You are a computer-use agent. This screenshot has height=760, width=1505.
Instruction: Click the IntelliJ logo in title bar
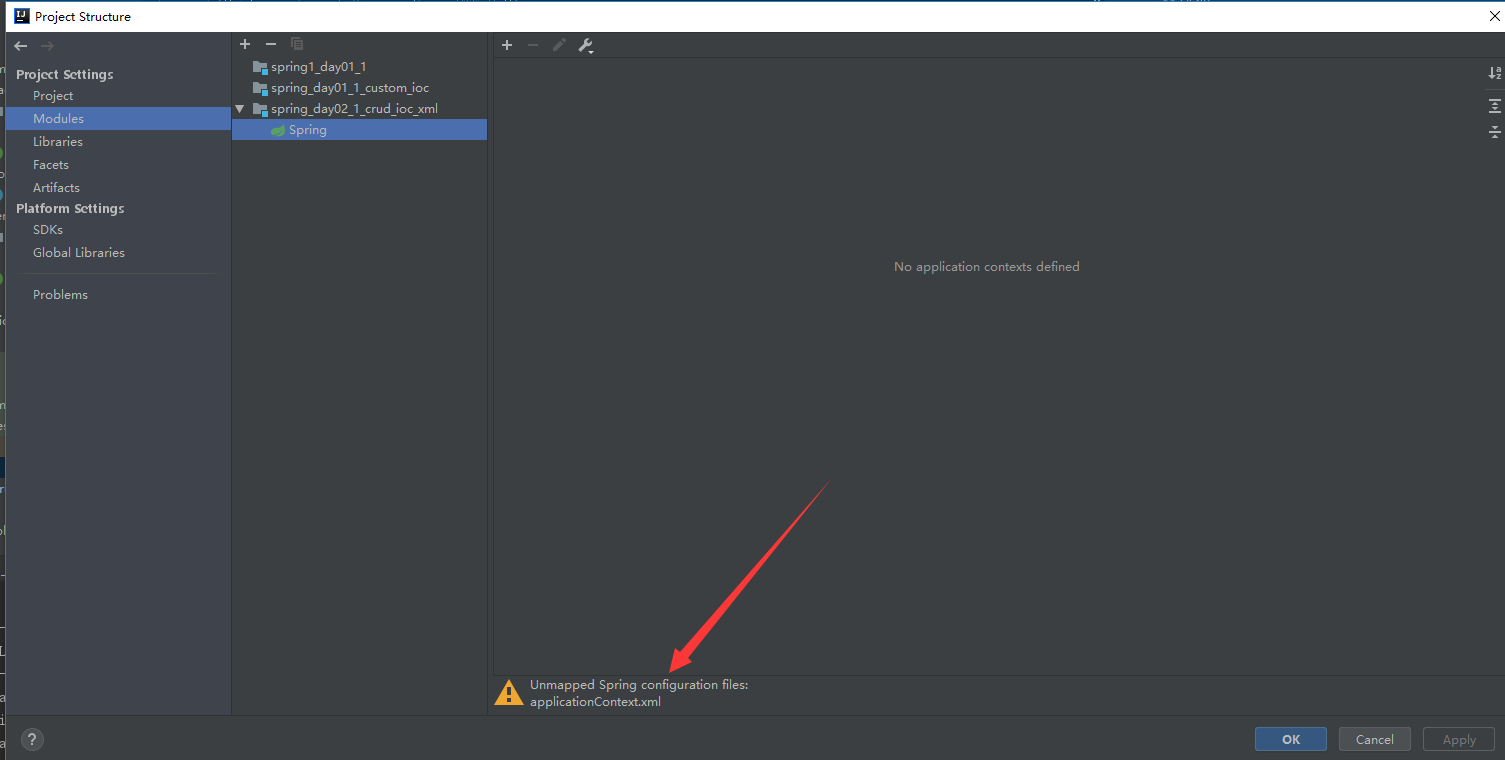[21, 16]
